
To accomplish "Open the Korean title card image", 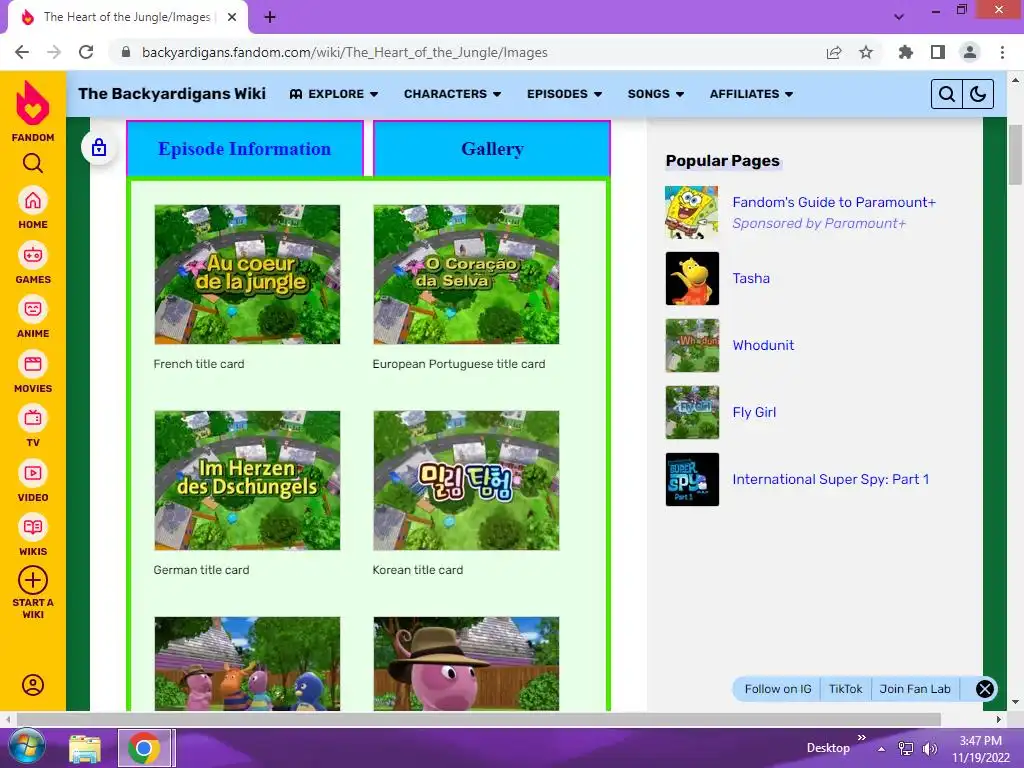I will (x=466, y=480).
